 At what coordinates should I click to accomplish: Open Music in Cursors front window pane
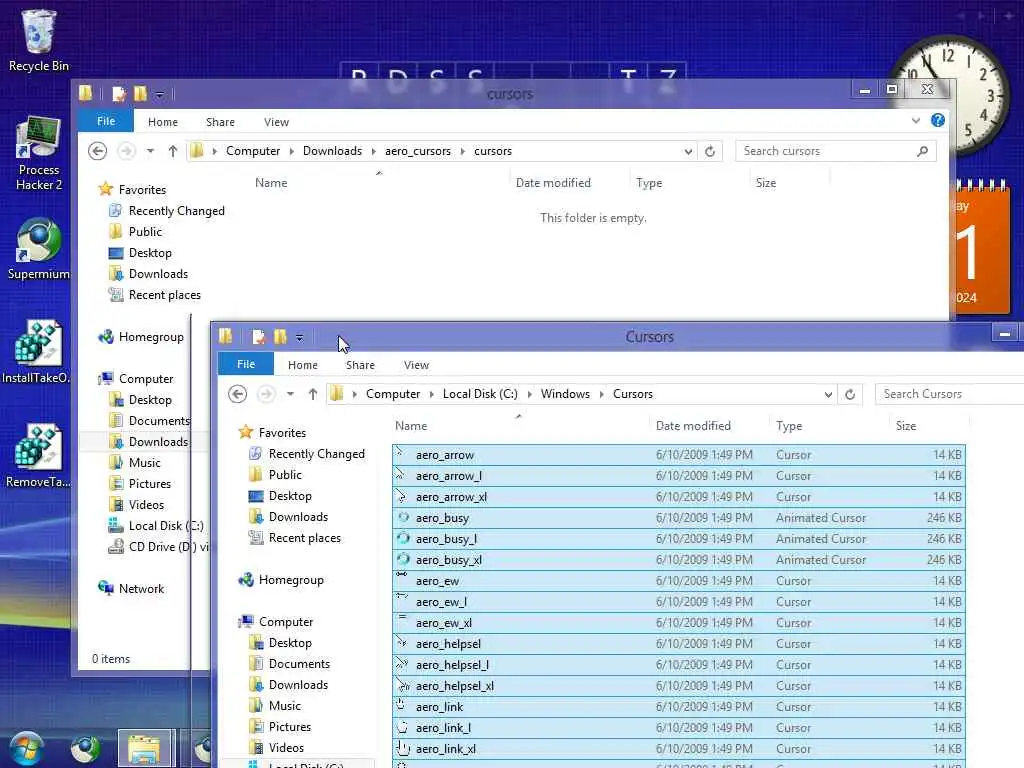285,705
